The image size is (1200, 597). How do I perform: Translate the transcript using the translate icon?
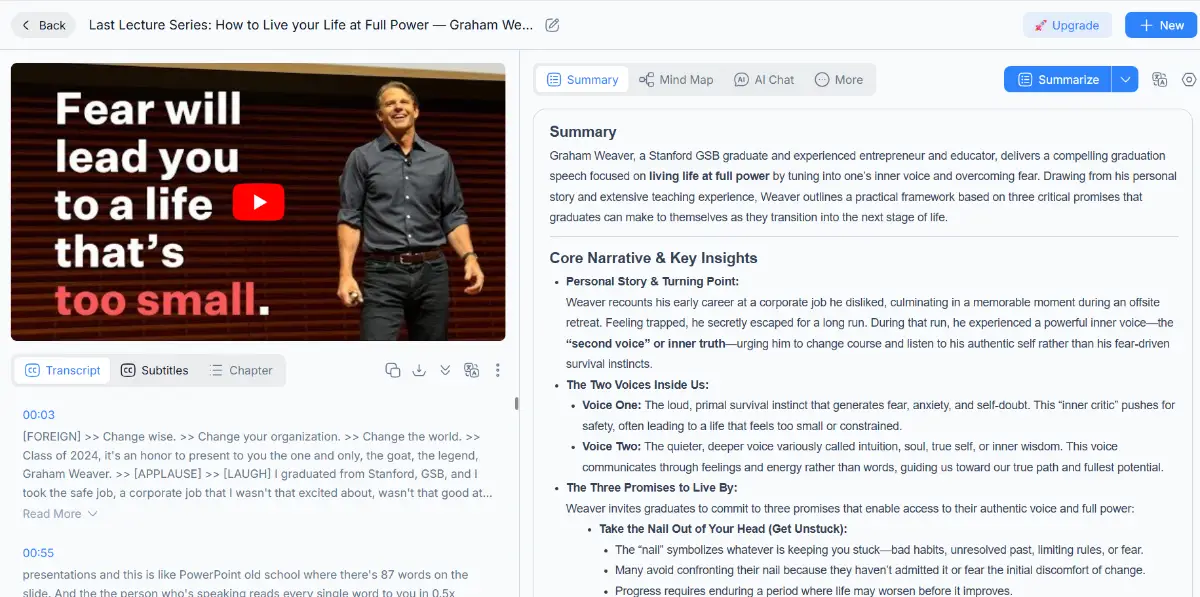pyautogui.click(x=472, y=370)
